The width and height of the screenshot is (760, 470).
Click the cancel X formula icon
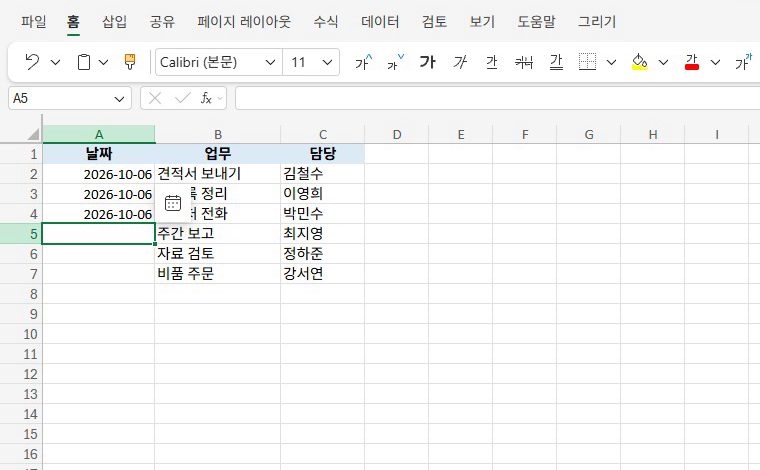pyautogui.click(x=155, y=98)
